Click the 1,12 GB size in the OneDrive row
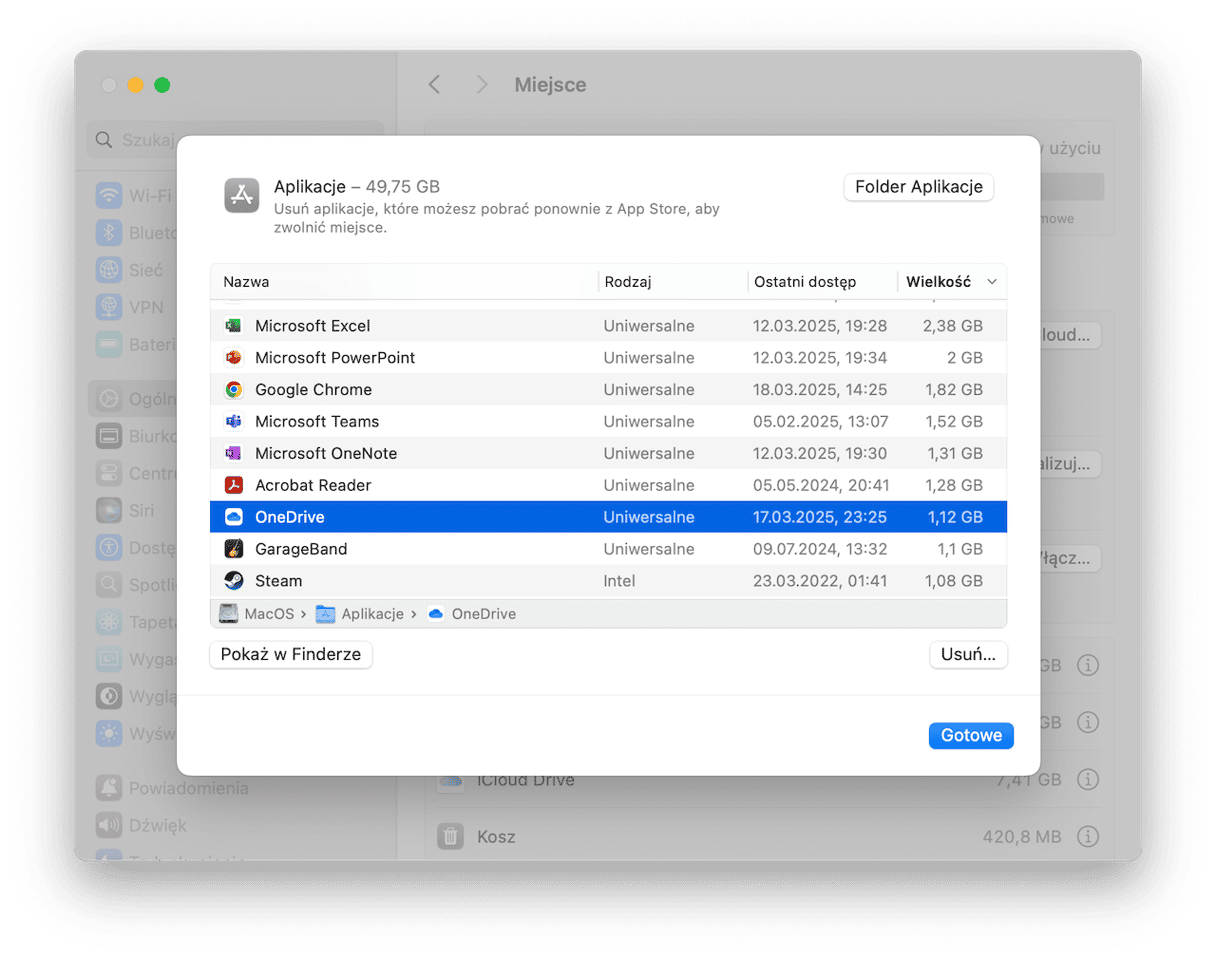The height and width of the screenshot is (959, 1216). (x=953, y=518)
